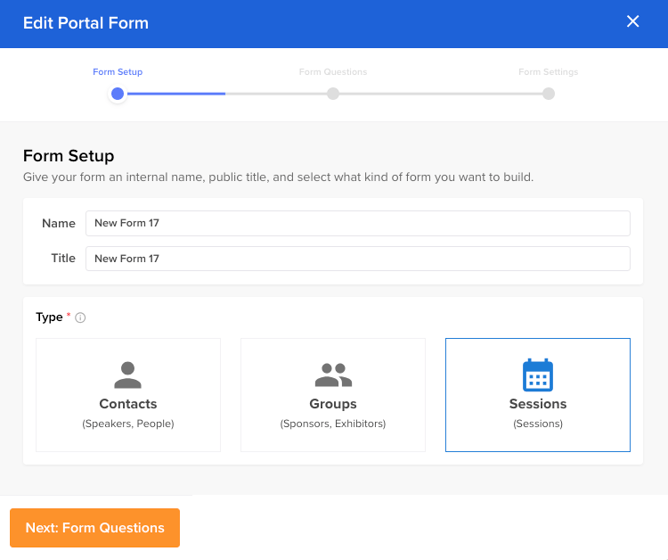668x560 pixels.
Task: Switch to the Form Setup step label
Action: click(118, 72)
